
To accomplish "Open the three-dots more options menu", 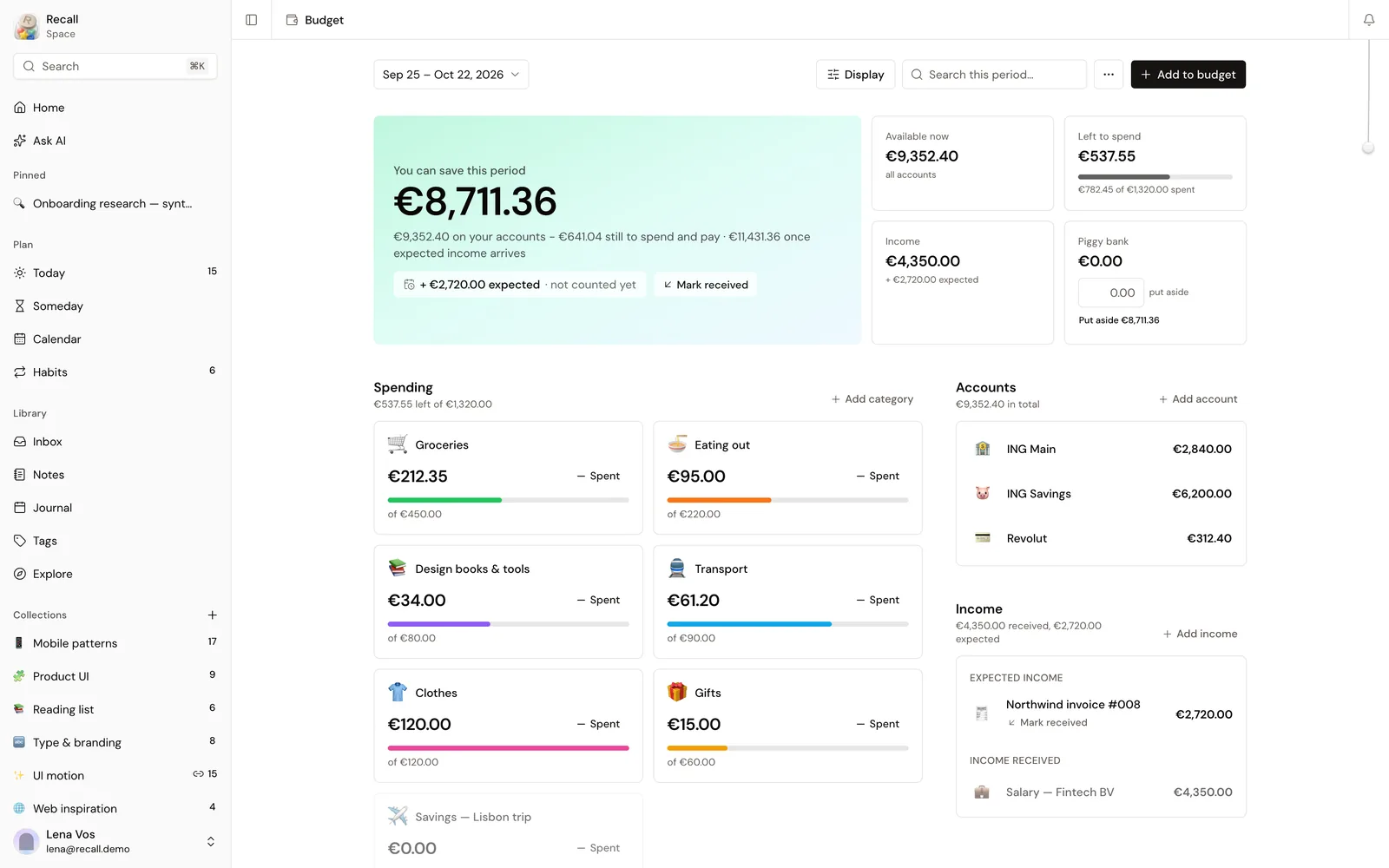I will (1109, 75).
